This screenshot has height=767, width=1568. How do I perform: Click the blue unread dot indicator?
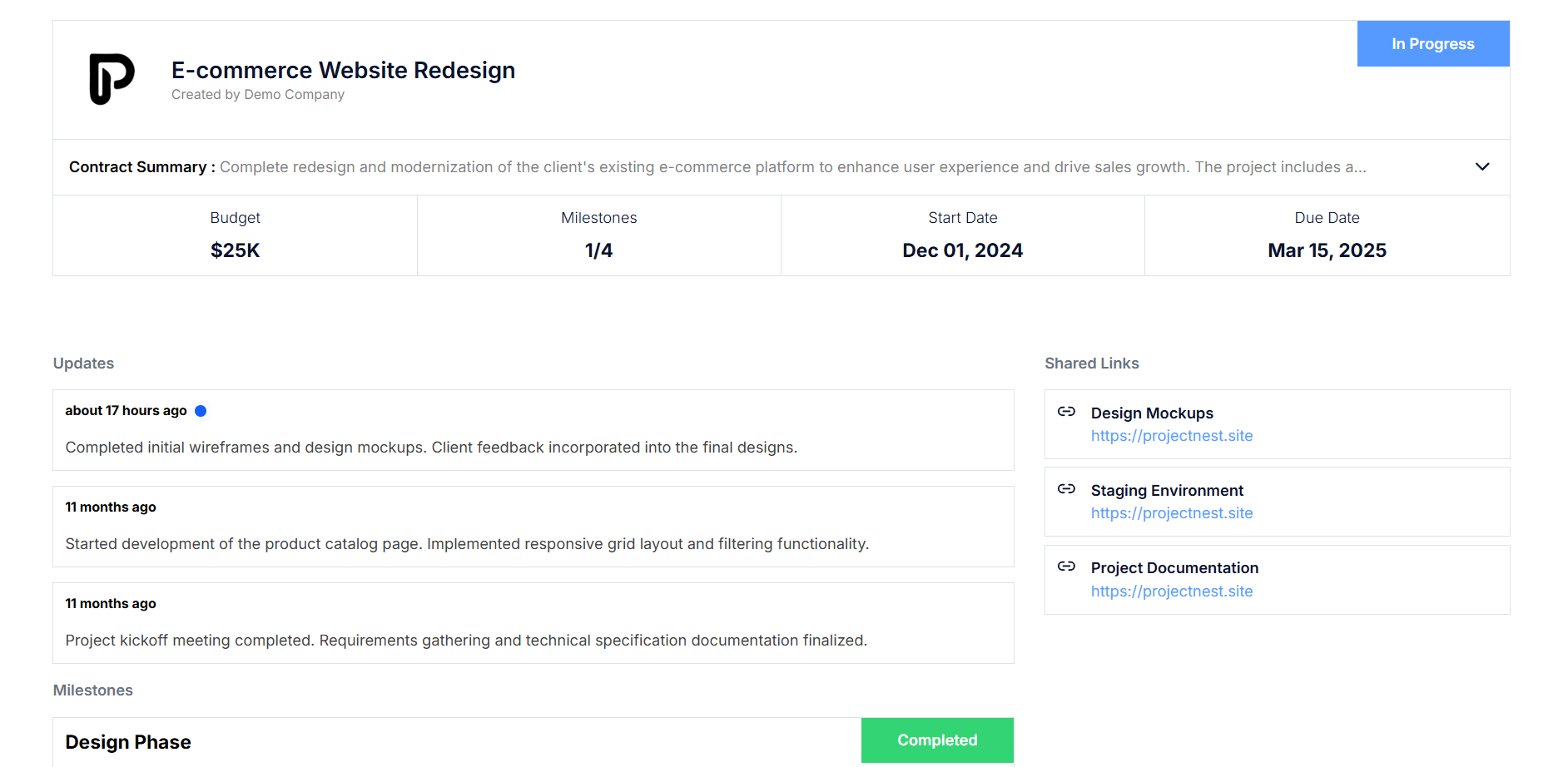click(x=201, y=411)
